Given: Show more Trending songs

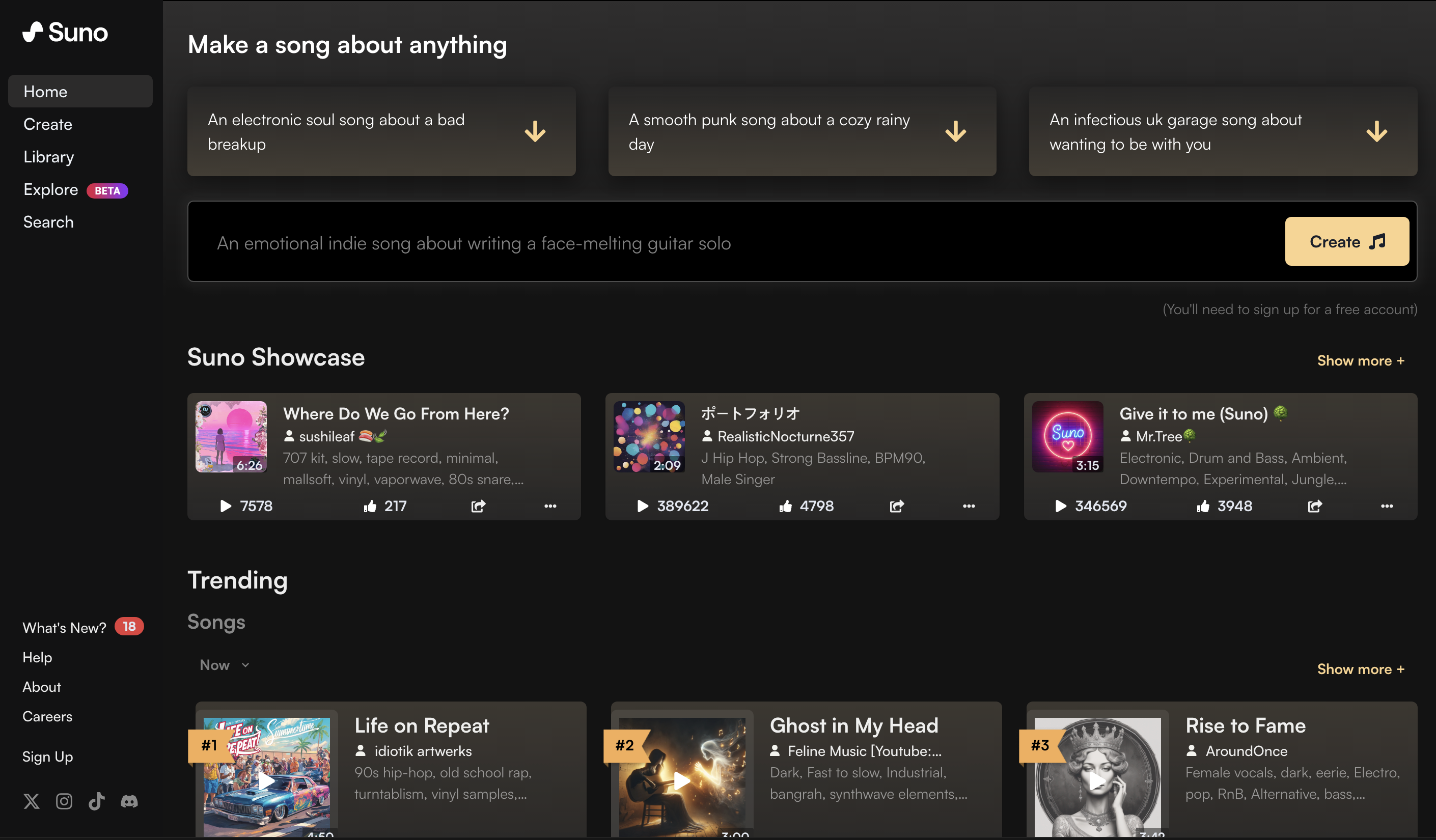Looking at the screenshot, I should click(1361, 669).
